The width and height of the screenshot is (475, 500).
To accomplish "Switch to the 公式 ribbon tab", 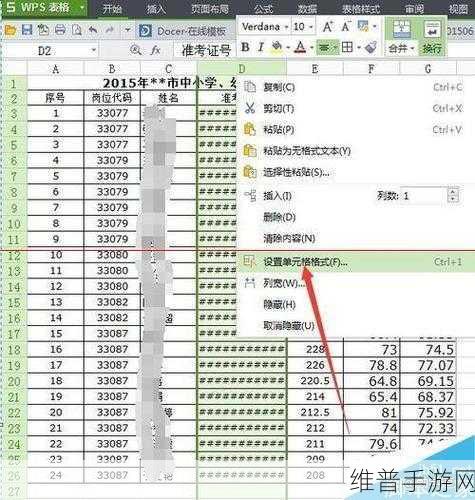I will pos(264,9).
